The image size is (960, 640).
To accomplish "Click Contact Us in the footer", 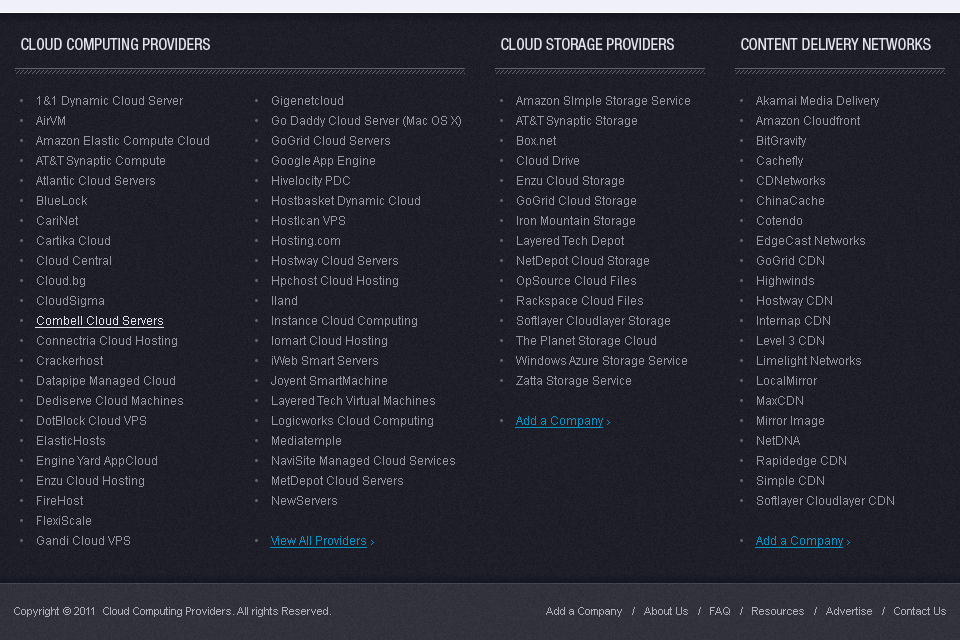I will (x=919, y=611).
